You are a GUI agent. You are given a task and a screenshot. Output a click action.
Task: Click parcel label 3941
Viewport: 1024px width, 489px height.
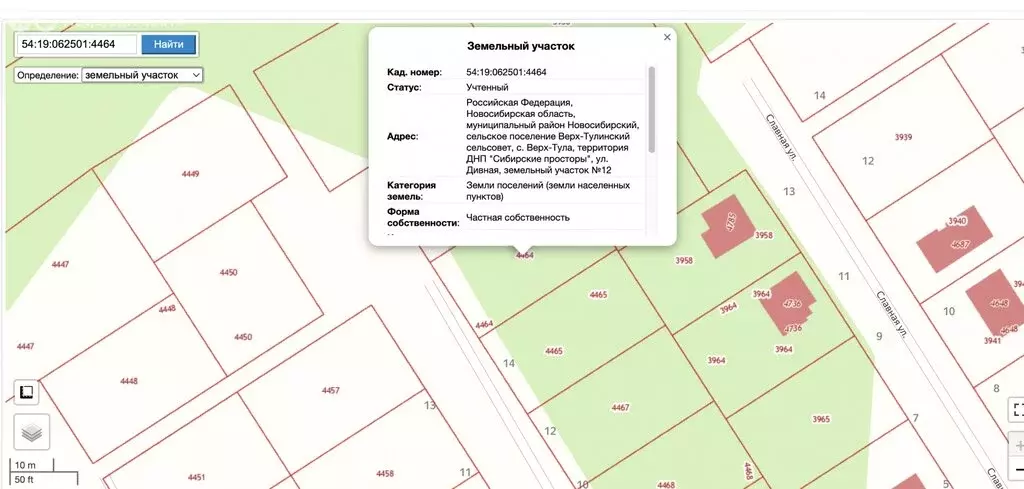point(991,340)
